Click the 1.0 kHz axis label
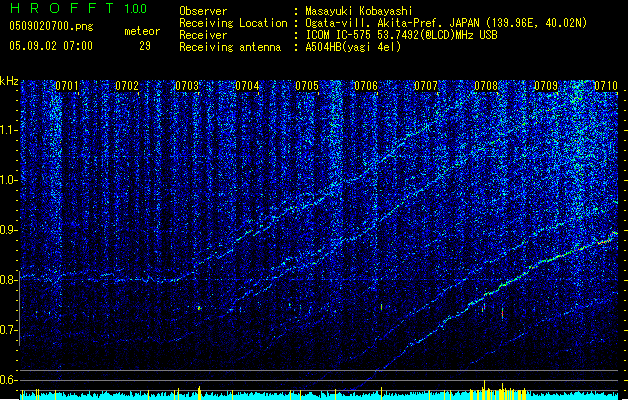 click(x=9, y=180)
